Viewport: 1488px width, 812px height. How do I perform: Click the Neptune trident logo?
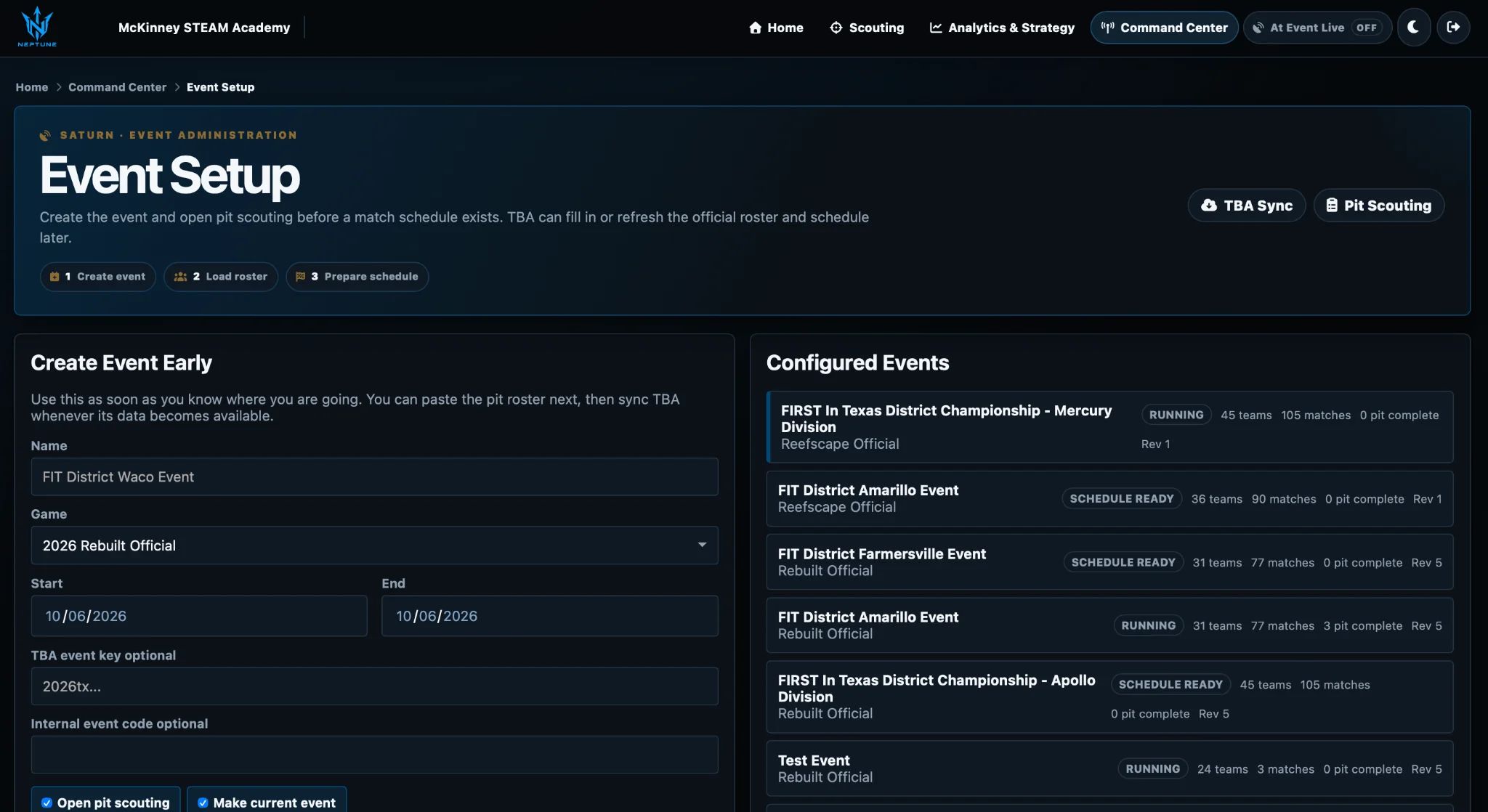(37, 27)
